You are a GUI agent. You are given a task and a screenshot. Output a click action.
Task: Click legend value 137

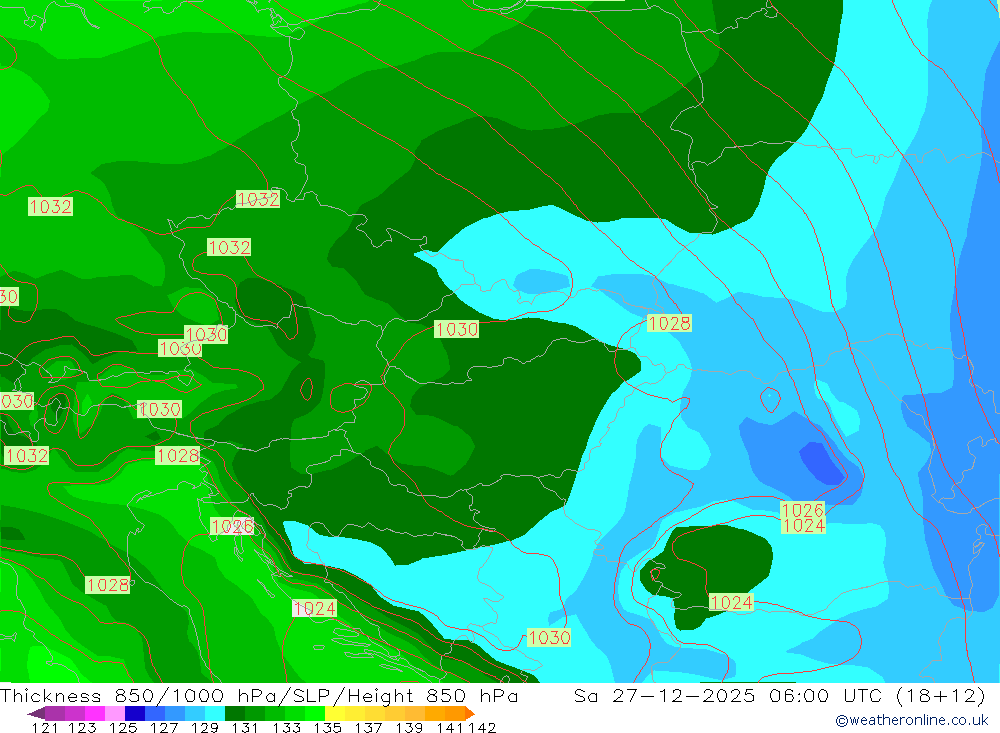tap(368, 727)
